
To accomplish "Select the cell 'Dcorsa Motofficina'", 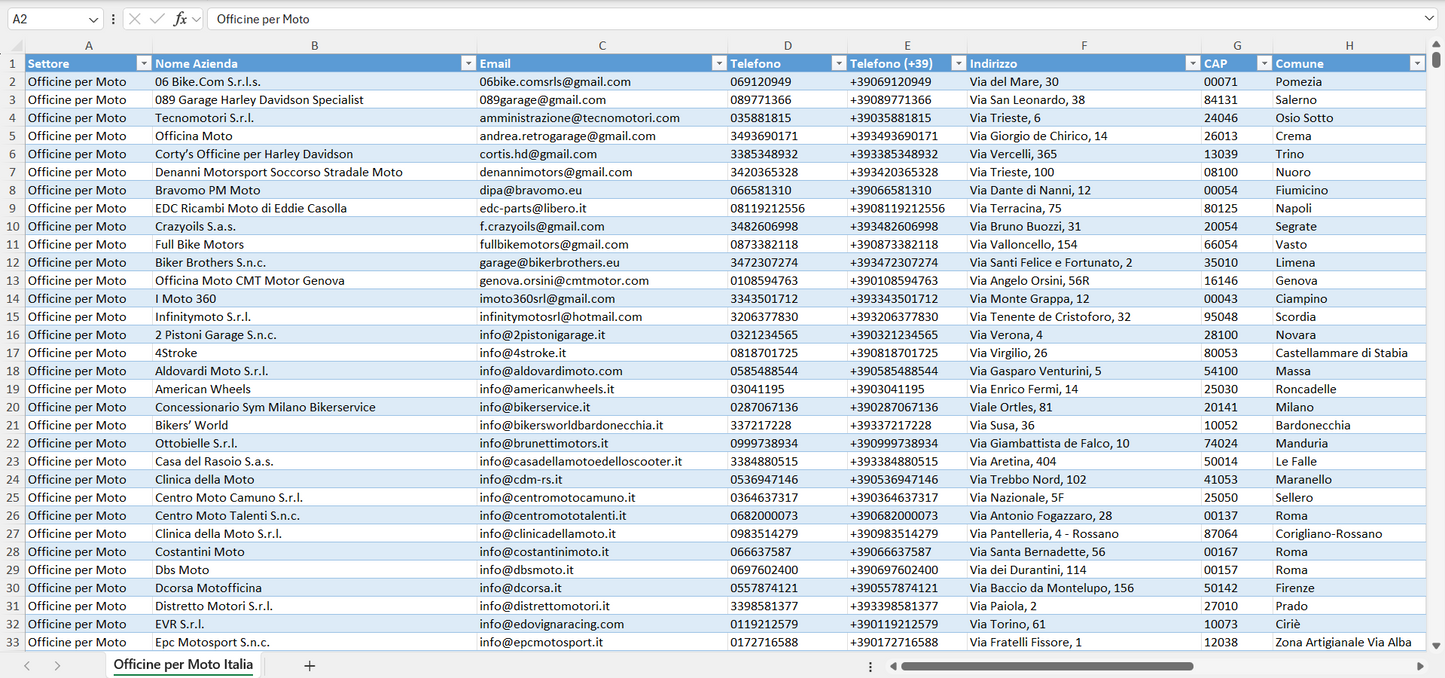I will [x=315, y=588].
